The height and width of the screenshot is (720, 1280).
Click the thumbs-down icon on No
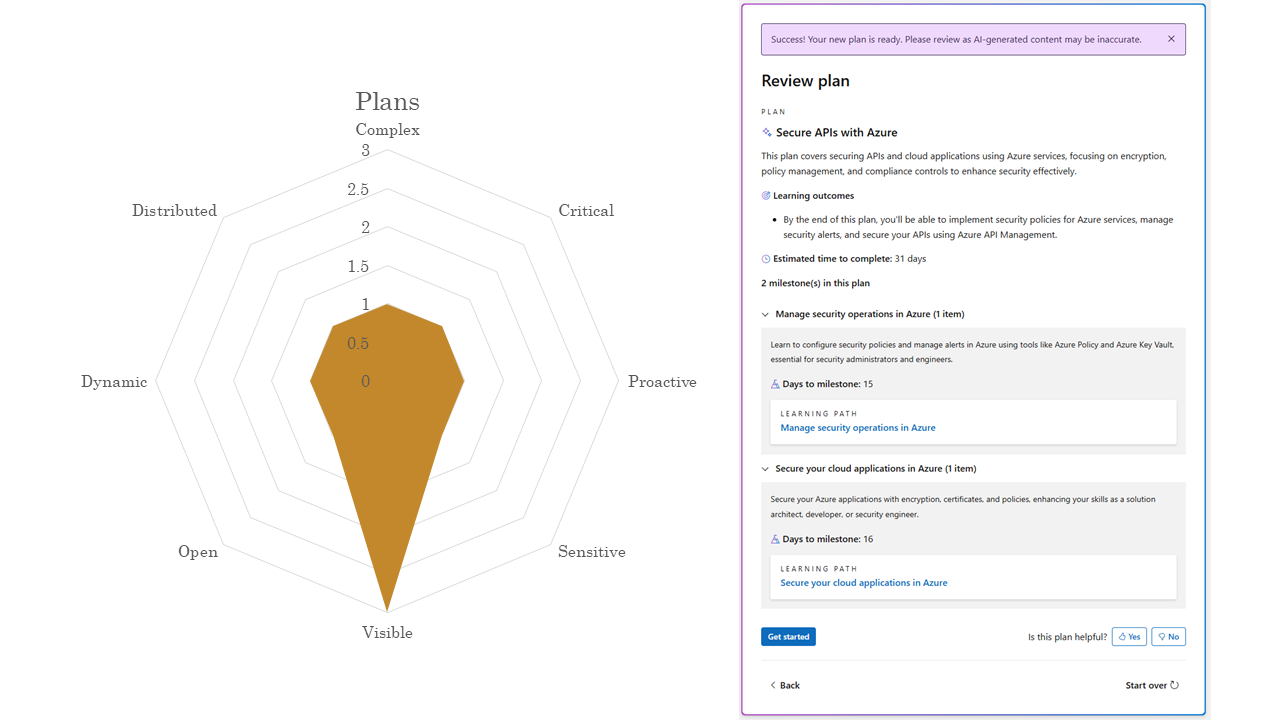point(1162,637)
